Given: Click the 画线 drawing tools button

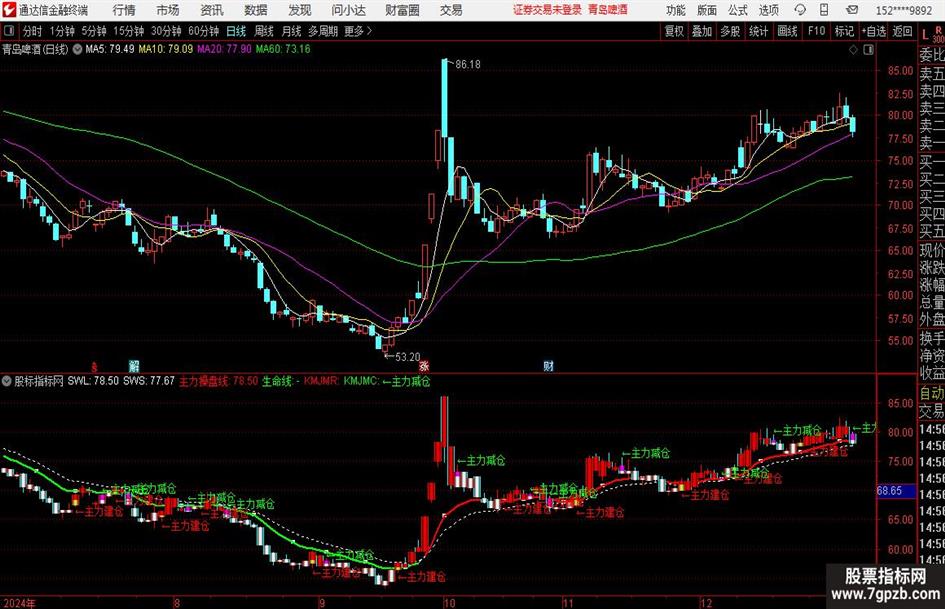Looking at the screenshot, I should (x=787, y=31).
